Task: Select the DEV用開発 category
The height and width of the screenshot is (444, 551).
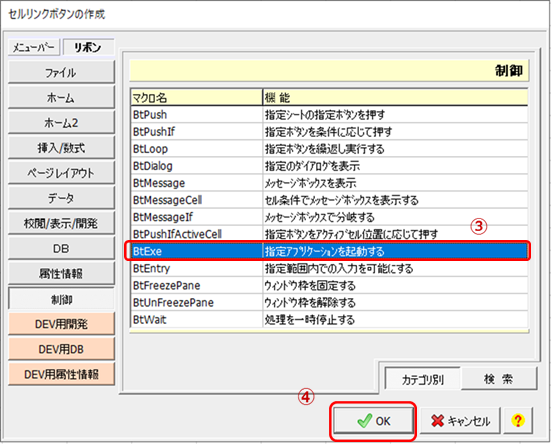Action: click(x=61, y=324)
